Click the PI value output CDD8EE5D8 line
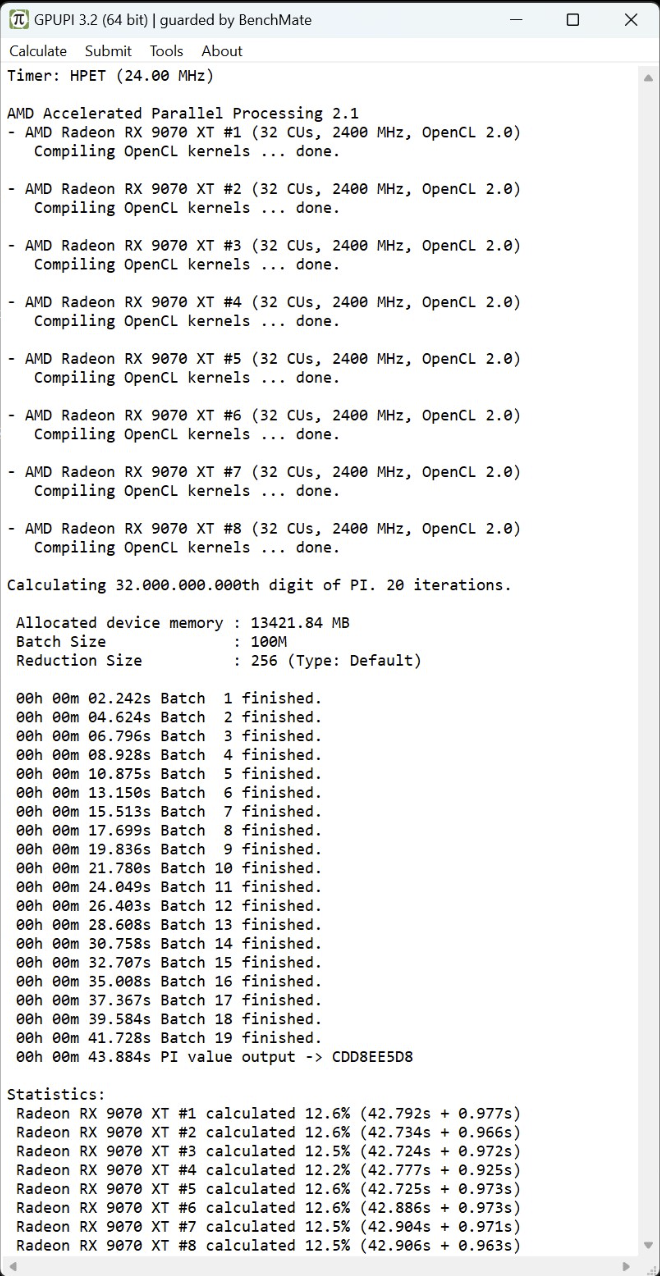The height and width of the screenshot is (1276, 660). click(x=214, y=1057)
